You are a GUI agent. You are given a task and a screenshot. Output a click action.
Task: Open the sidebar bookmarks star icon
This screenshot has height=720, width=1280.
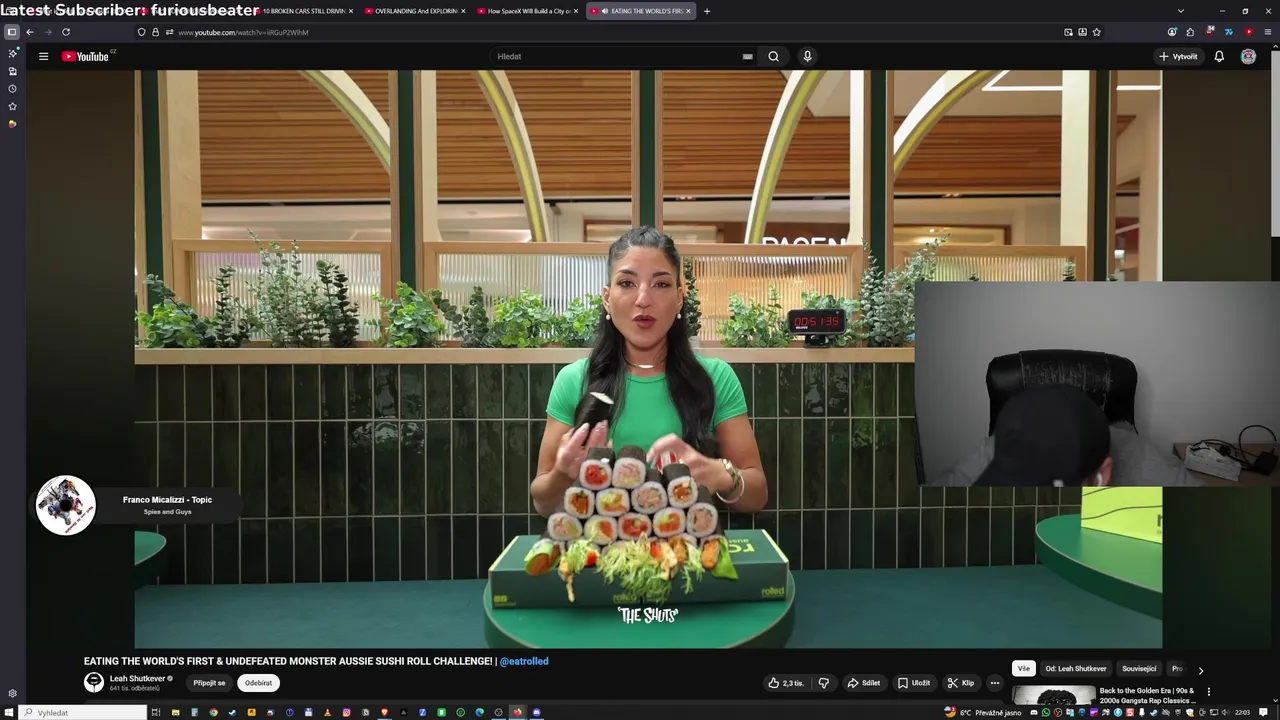tap(12, 106)
